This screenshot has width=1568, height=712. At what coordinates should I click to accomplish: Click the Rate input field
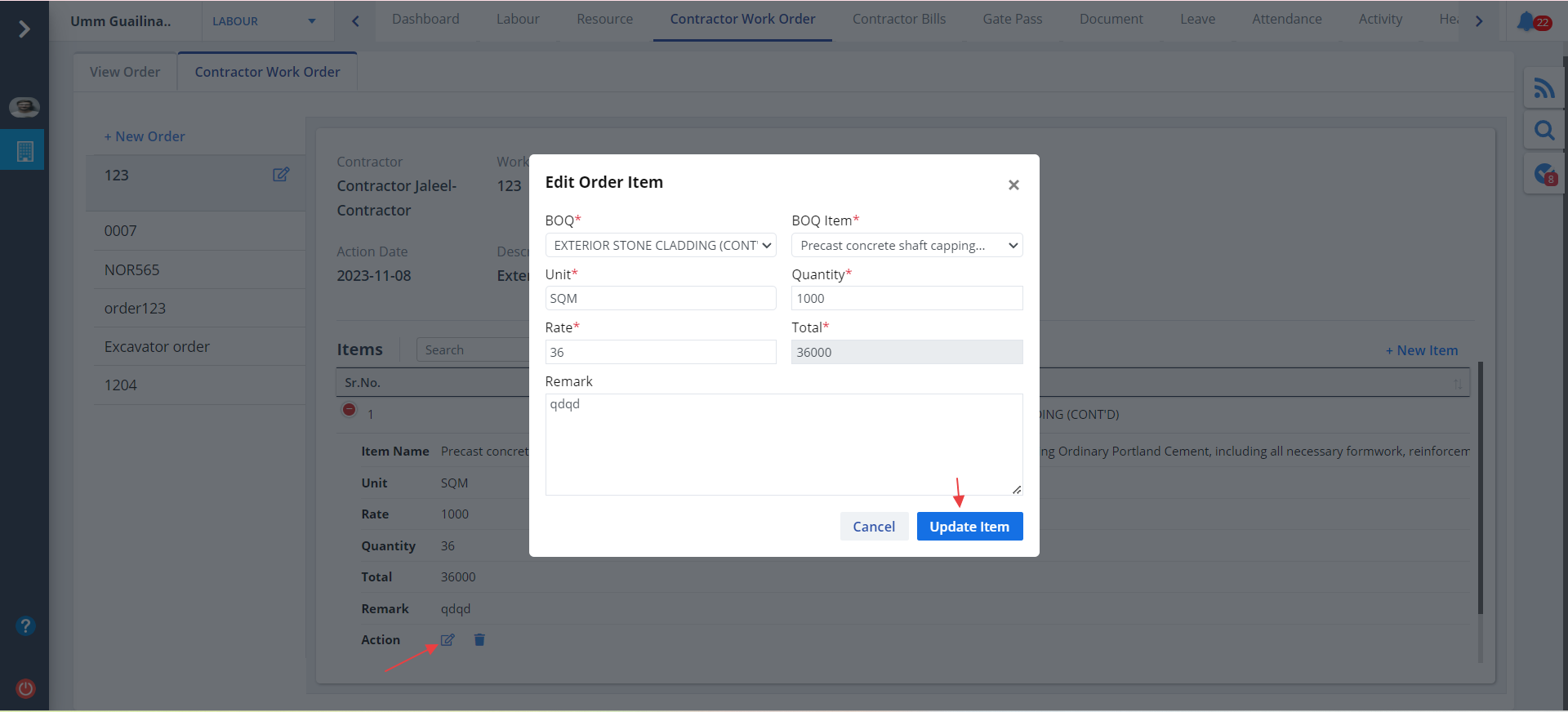(x=660, y=353)
